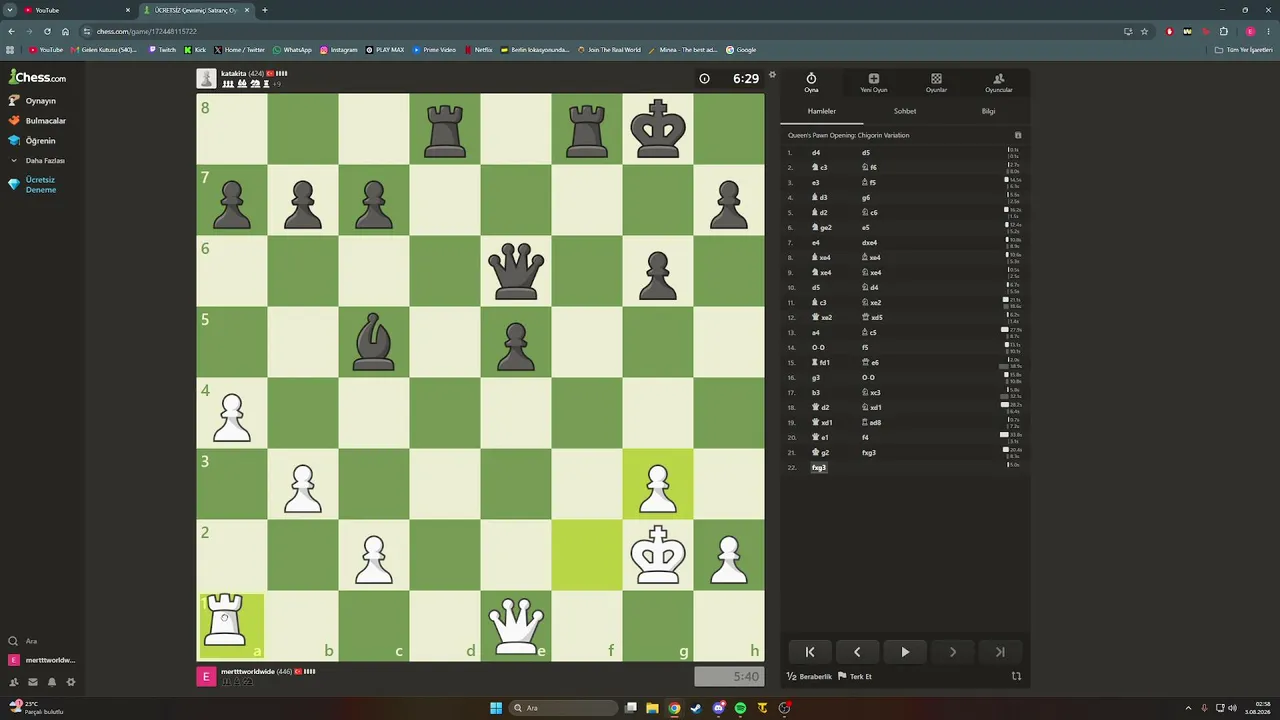Image resolution: width=1280 pixels, height=720 pixels.
Task: Open the opening book icon beside Chigorin Variation
Action: tap(1018, 135)
